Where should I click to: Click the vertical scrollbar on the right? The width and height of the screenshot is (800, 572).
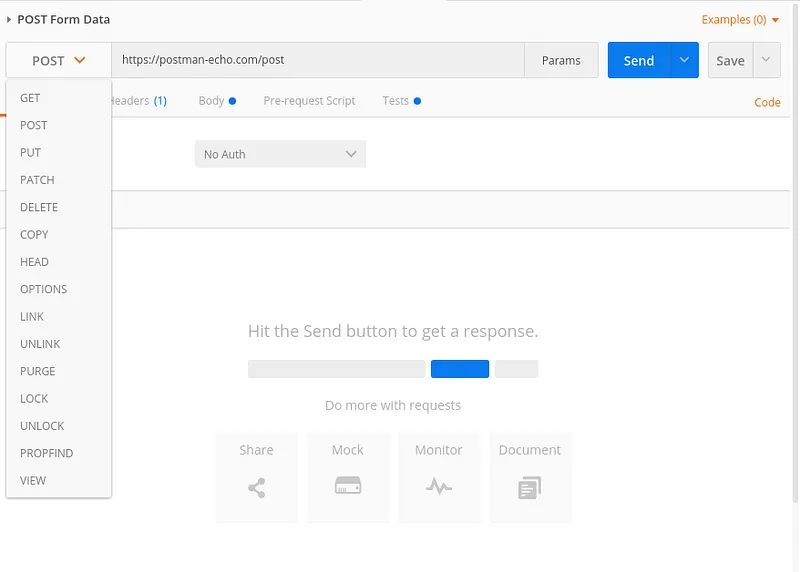click(795, 255)
